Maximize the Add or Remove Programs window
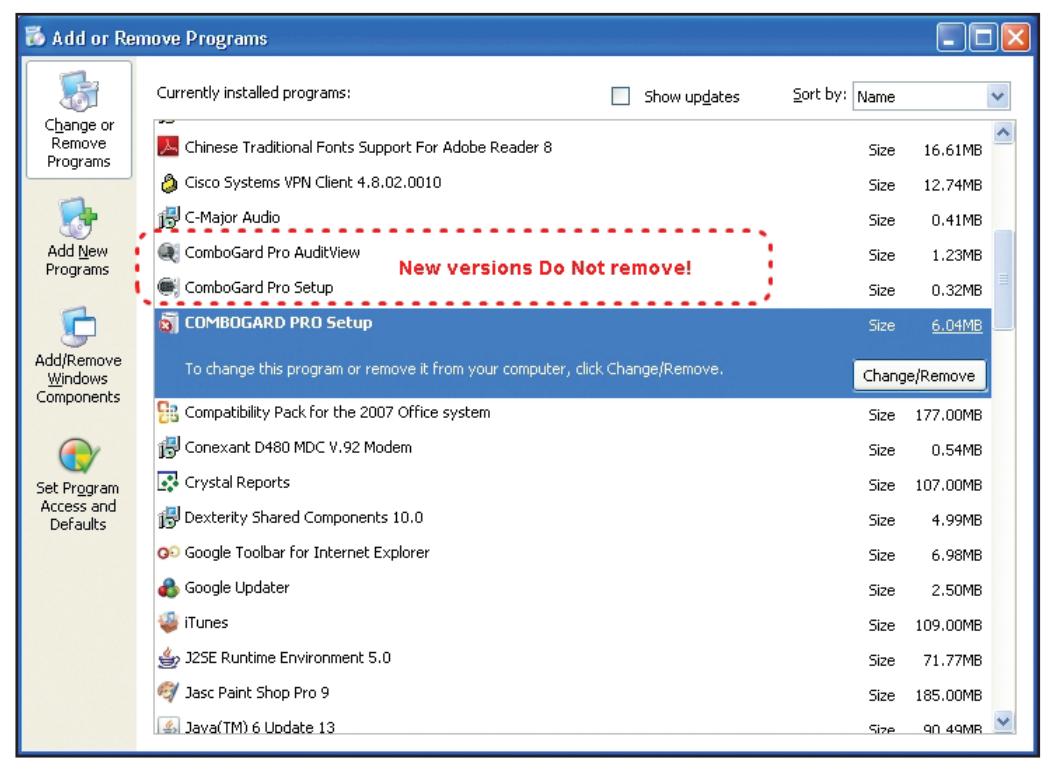The height and width of the screenshot is (769, 1049). (983, 37)
